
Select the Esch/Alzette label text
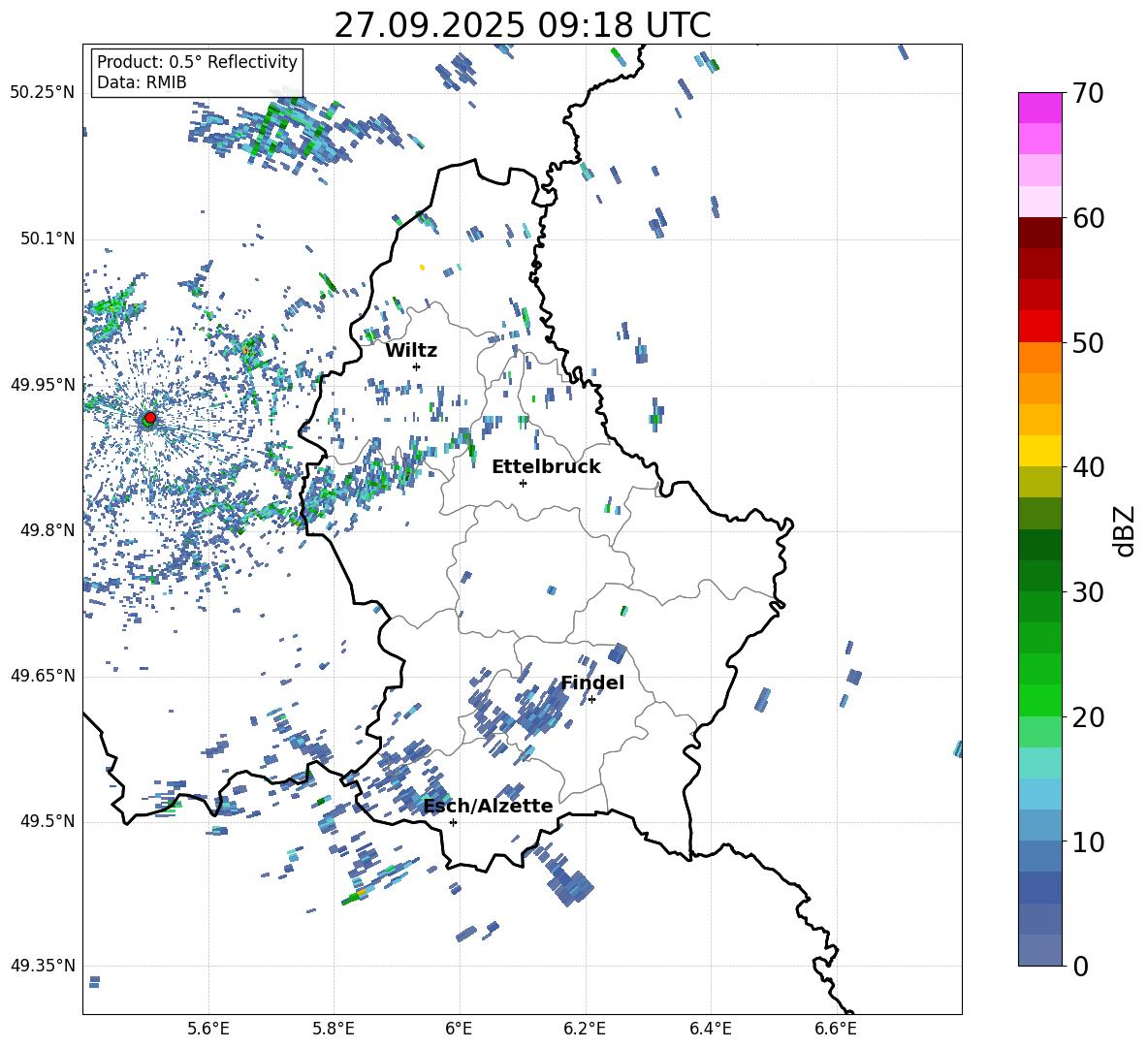(x=488, y=806)
